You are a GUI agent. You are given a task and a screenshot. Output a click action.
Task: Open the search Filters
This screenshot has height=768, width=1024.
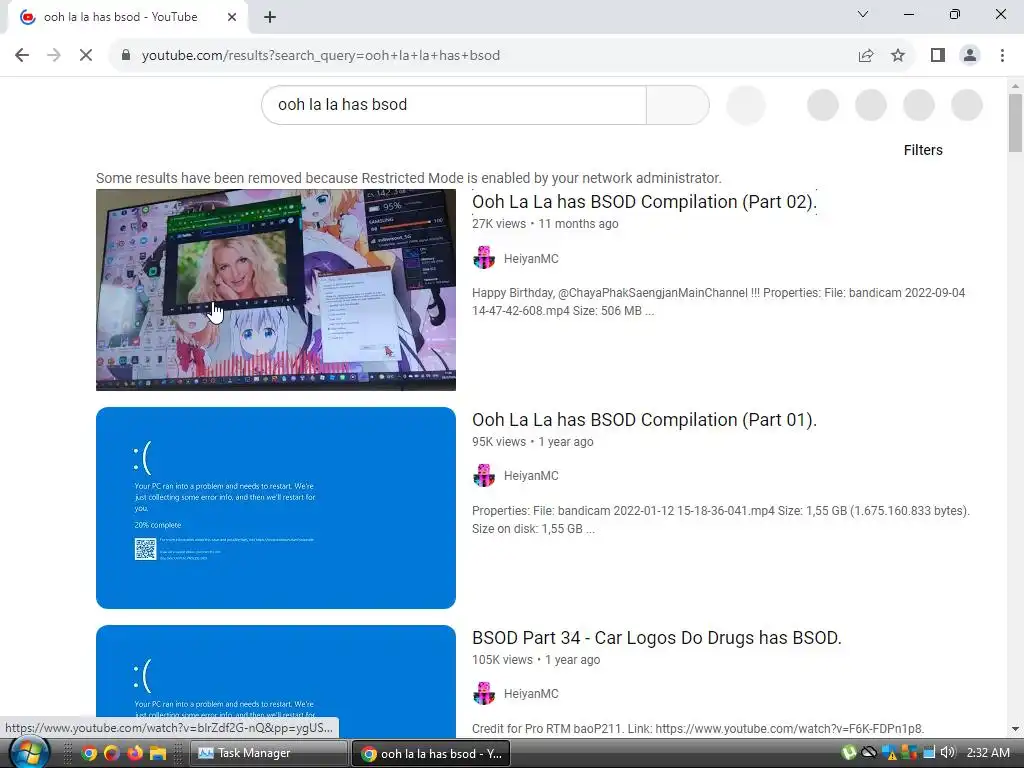pos(923,150)
